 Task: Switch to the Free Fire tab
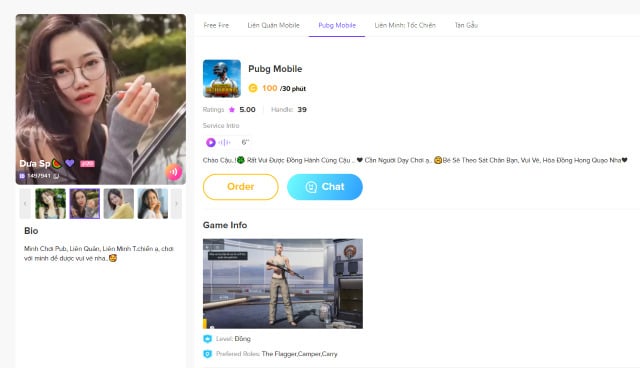click(216, 25)
